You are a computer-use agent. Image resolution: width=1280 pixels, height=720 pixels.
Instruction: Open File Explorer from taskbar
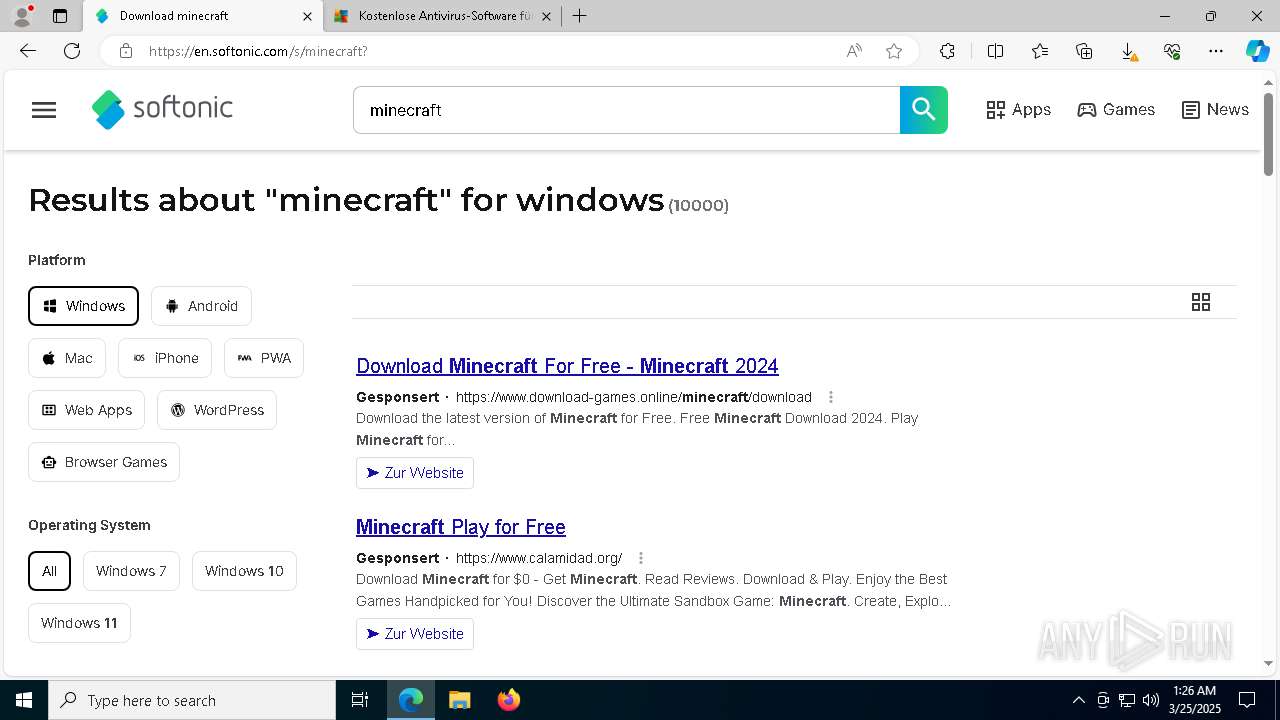click(x=459, y=700)
